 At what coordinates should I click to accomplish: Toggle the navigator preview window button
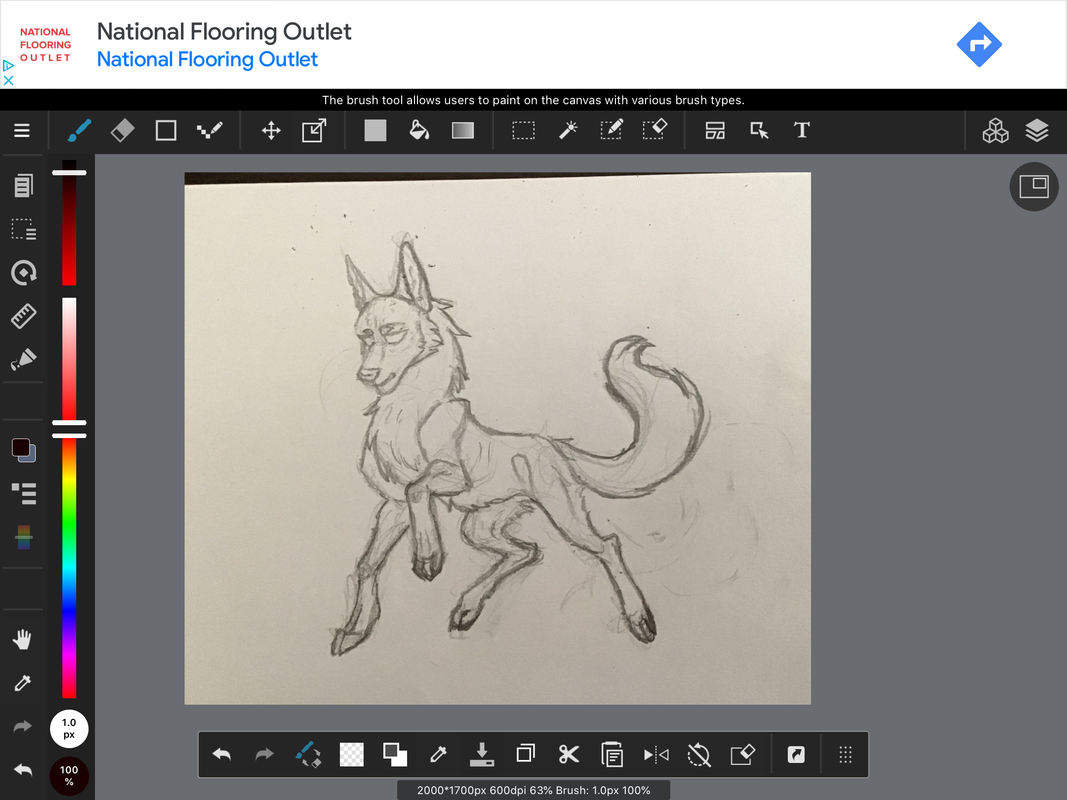tap(1034, 186)
